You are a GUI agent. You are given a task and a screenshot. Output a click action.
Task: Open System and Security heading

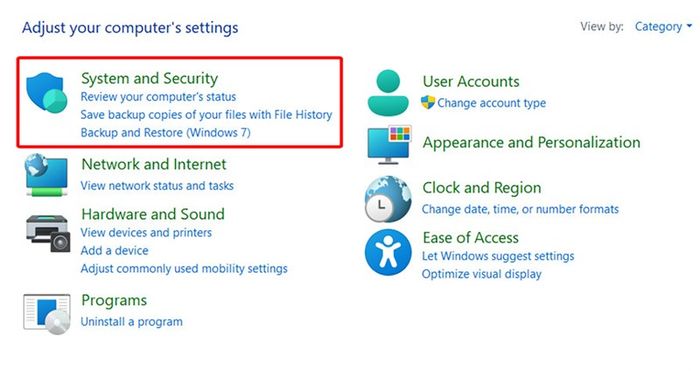[x=150, y=78]
